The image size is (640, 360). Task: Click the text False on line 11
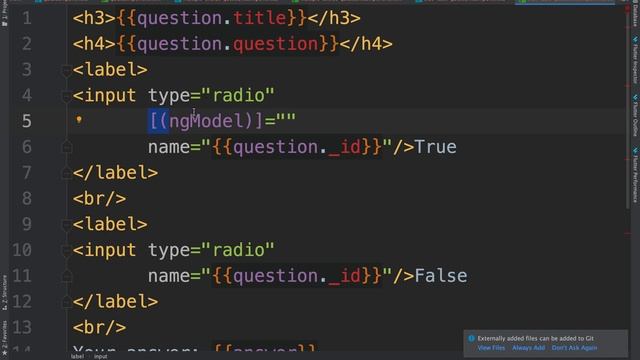(x=441, y=276)
